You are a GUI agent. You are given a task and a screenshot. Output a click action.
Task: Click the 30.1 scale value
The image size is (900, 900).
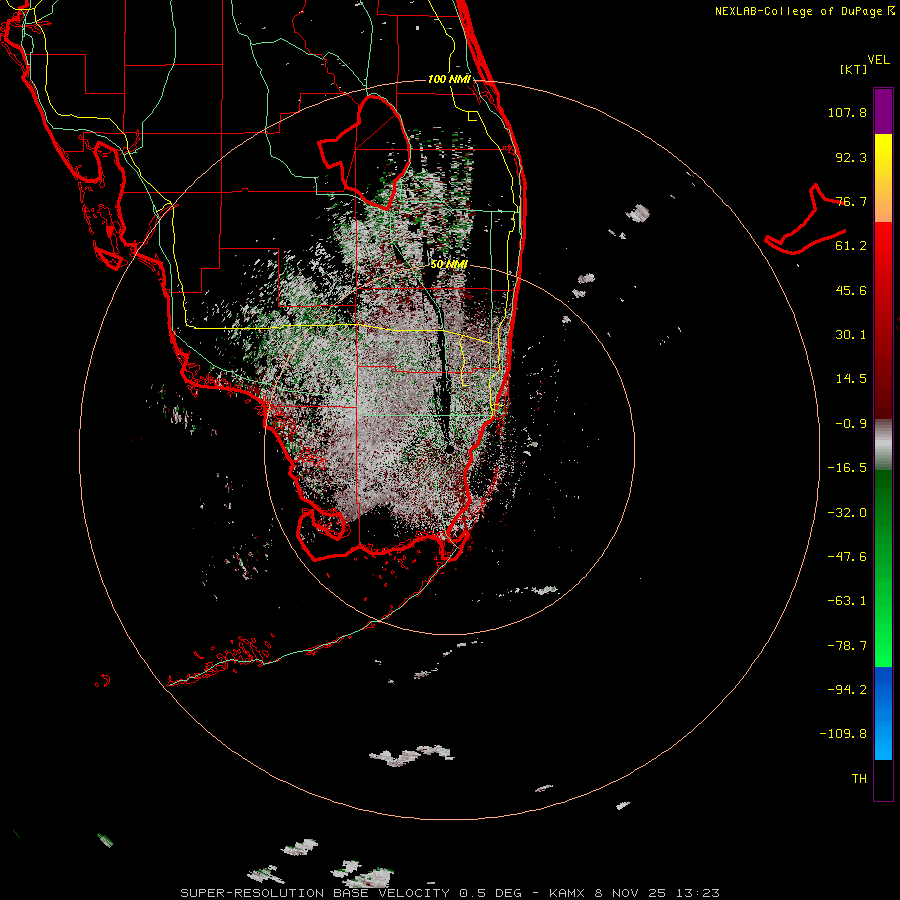pos(851,335)
